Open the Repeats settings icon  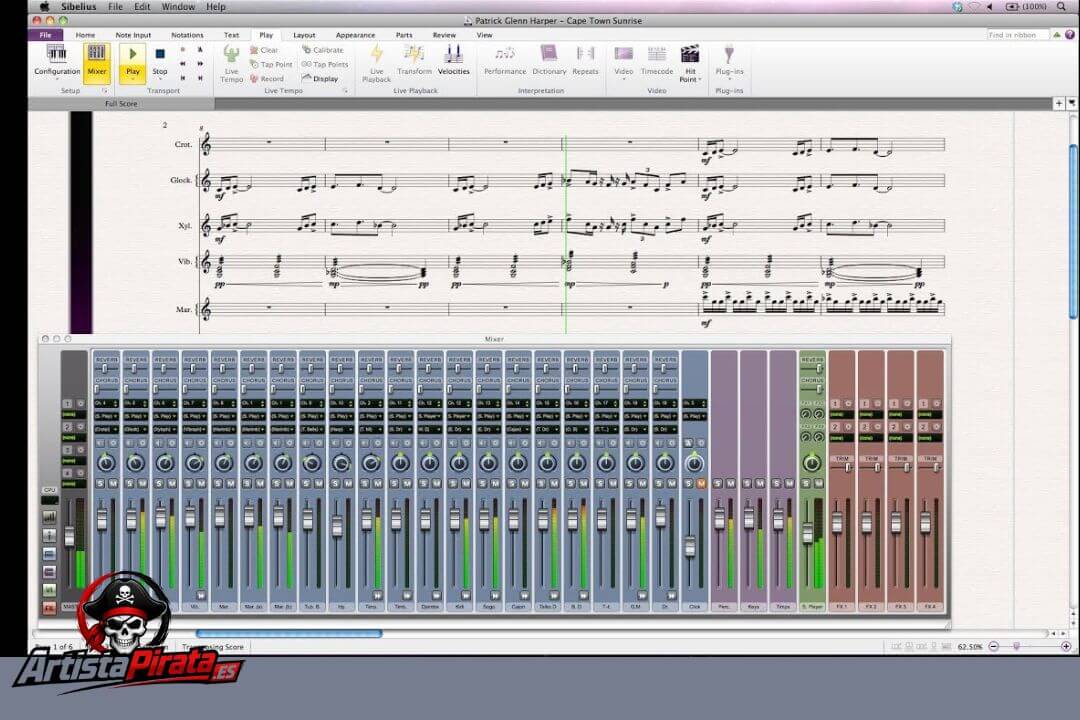[x=585, y=54]
